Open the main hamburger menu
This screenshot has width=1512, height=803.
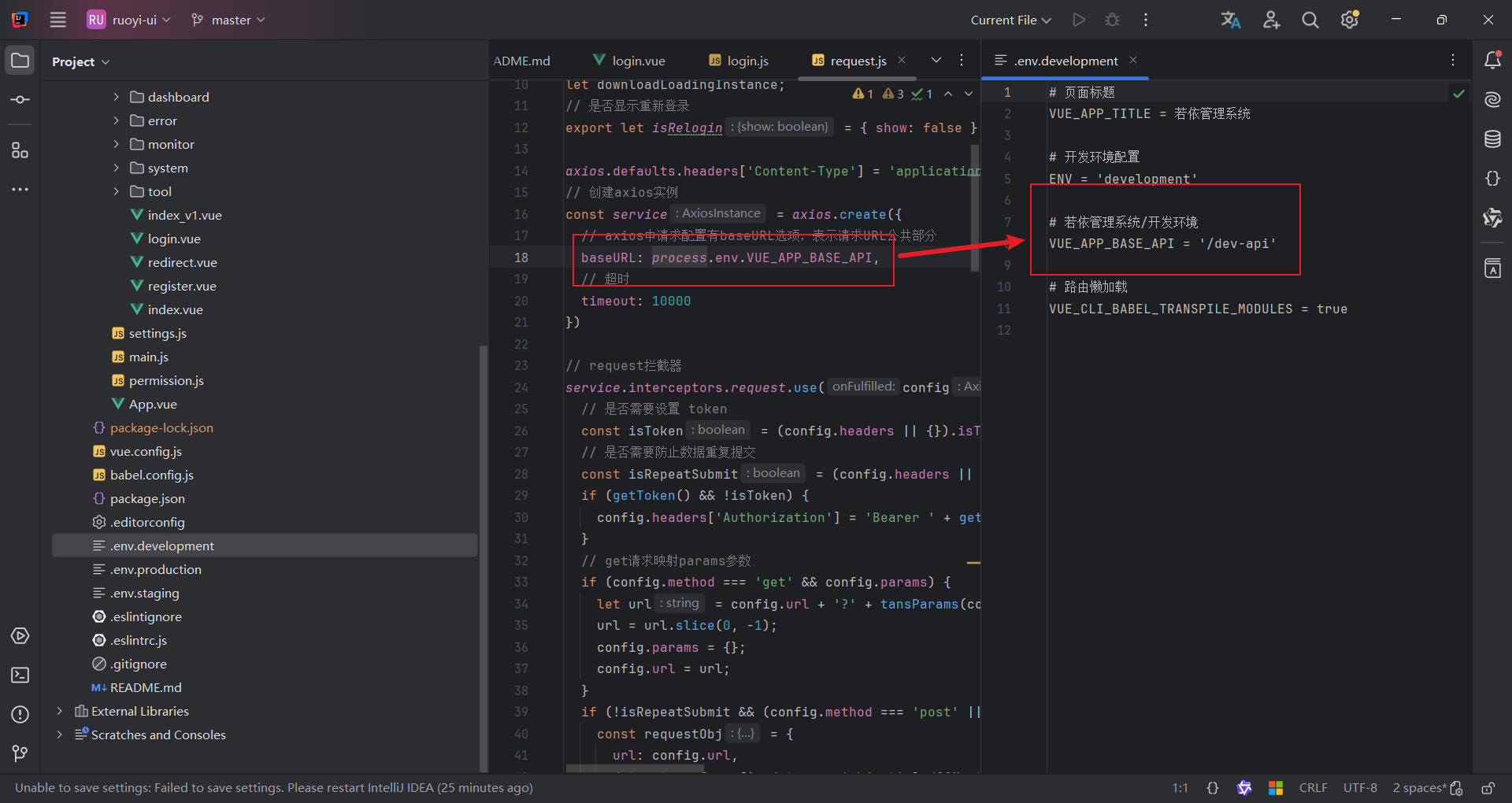pyautogui.click(x=58, y=20)
